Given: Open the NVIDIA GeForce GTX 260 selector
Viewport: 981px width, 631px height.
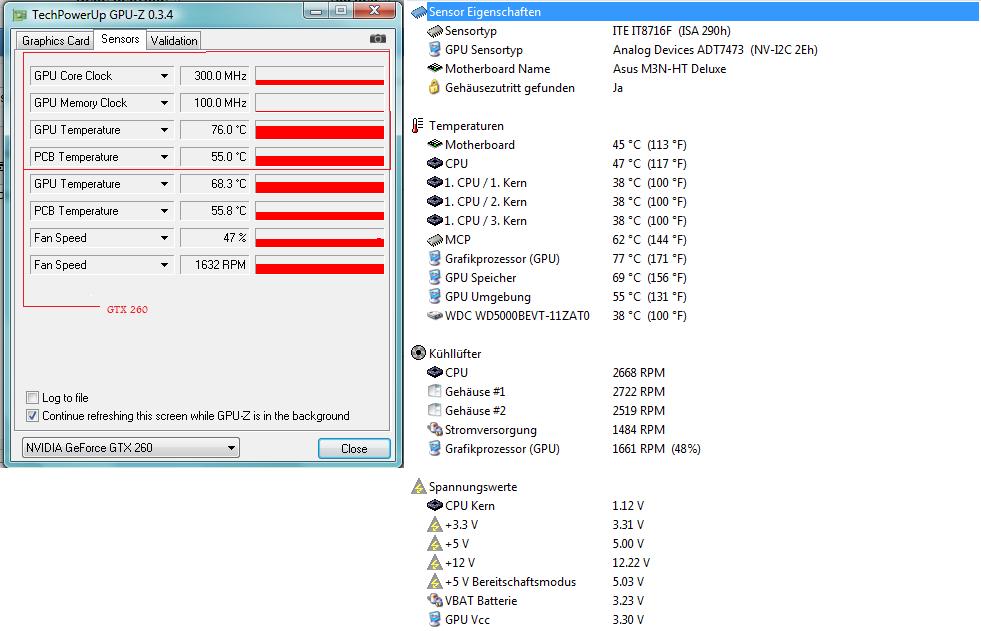Looking at the screenshot, I should 131,448.
